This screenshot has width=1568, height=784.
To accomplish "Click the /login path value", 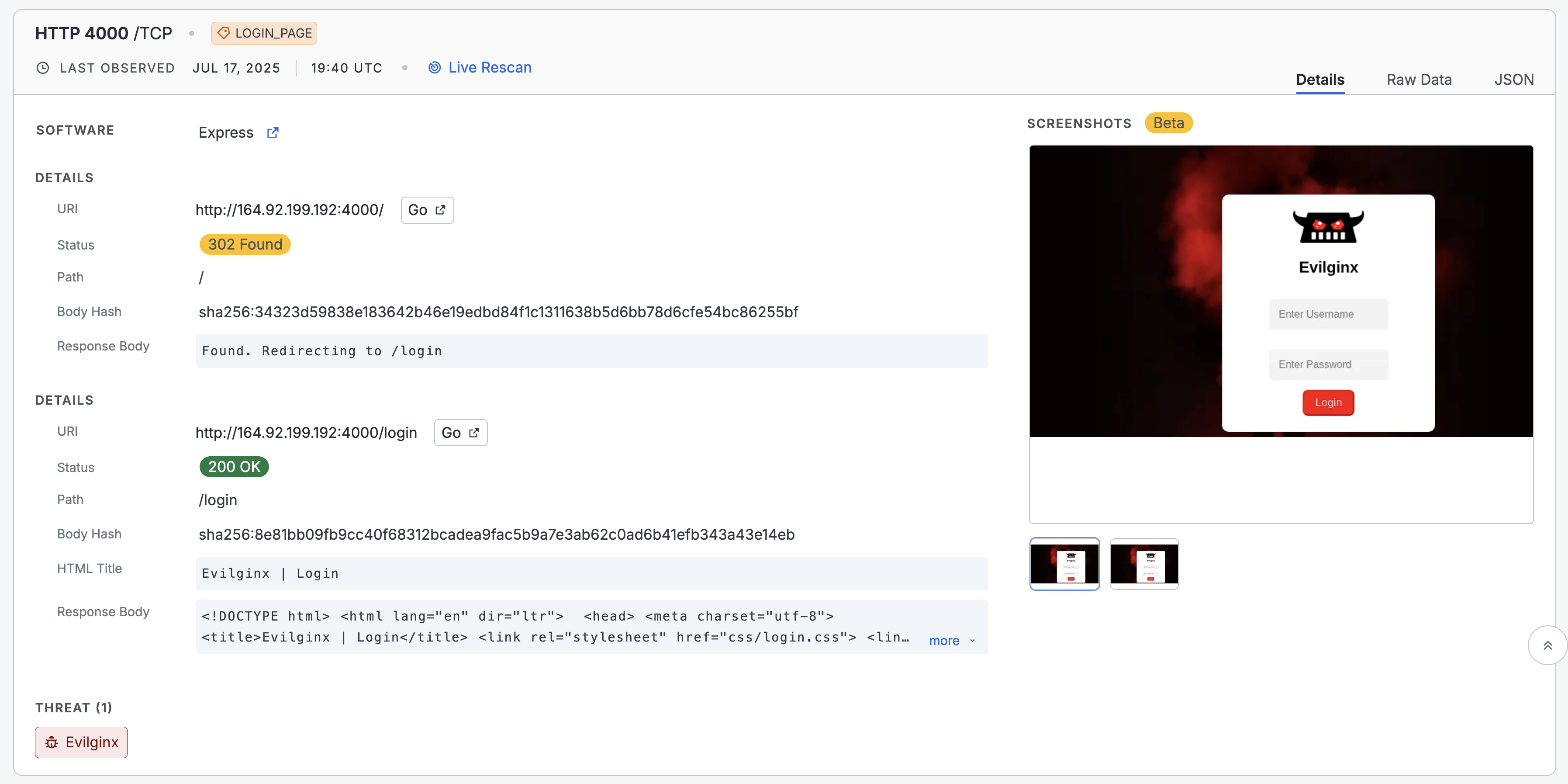I will click(x=218, y=500).
